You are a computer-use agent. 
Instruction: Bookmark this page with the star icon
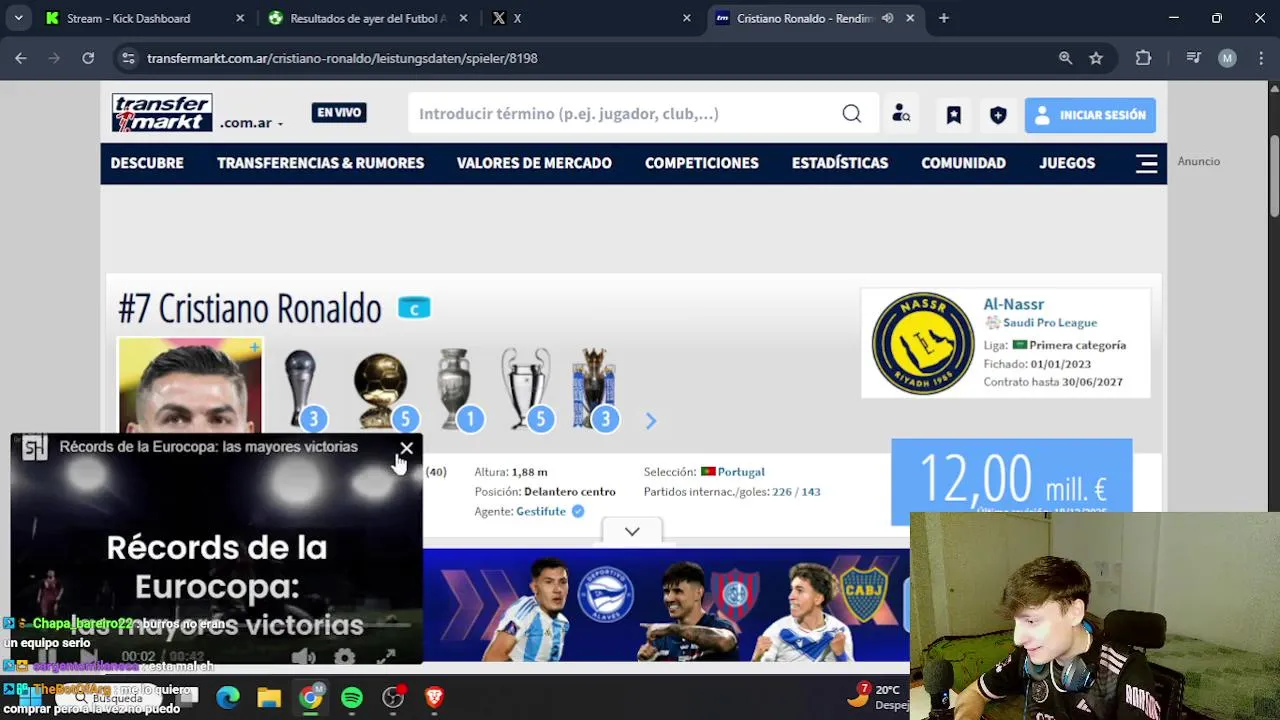(x=1096, y=58)
